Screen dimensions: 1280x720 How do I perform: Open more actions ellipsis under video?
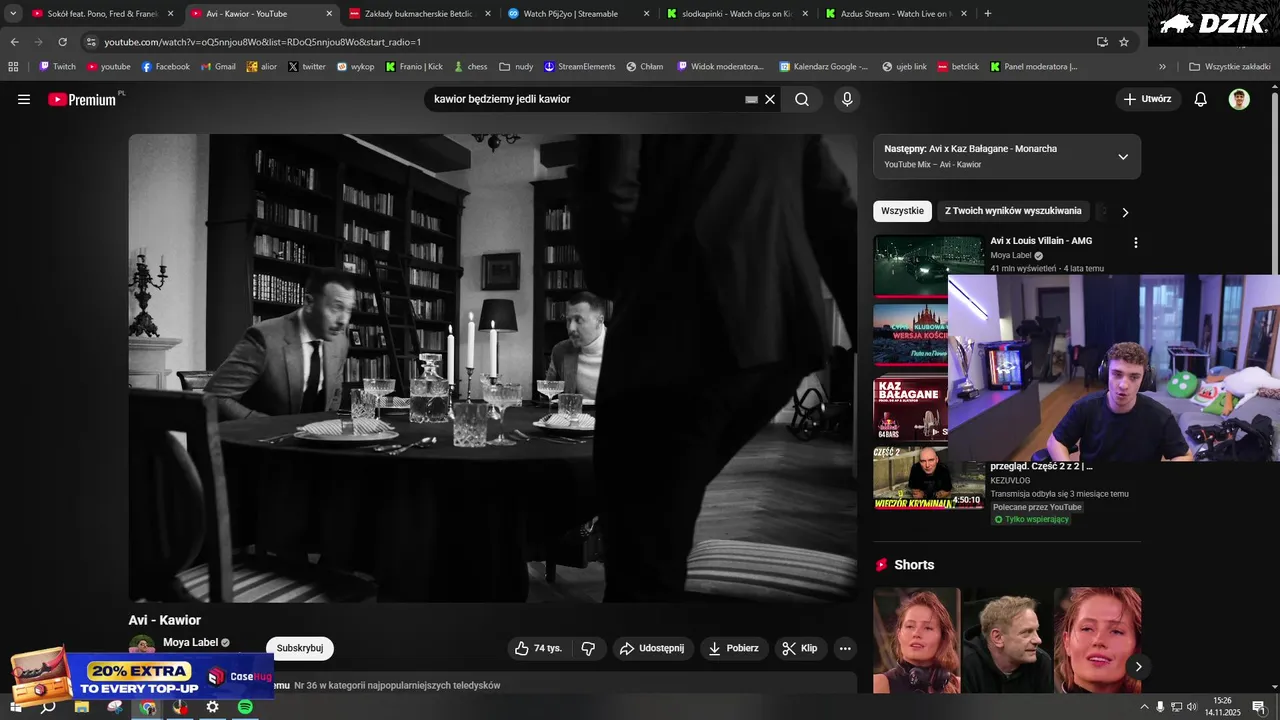[845, 648]
